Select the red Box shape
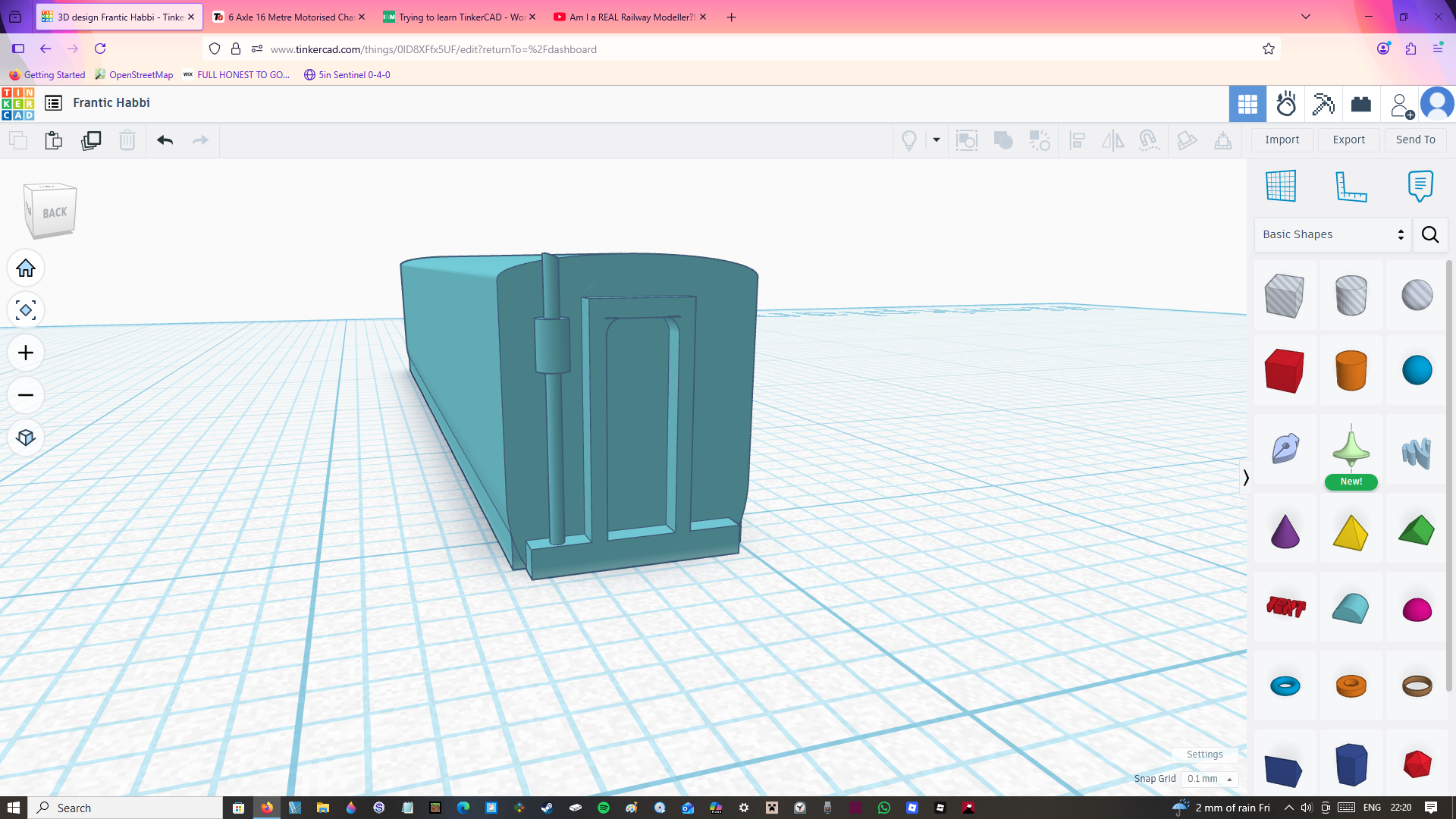 point(1284,371)
